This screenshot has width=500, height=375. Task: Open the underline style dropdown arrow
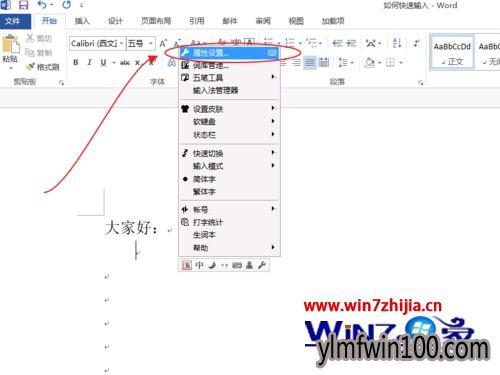[x=114, y=62]
